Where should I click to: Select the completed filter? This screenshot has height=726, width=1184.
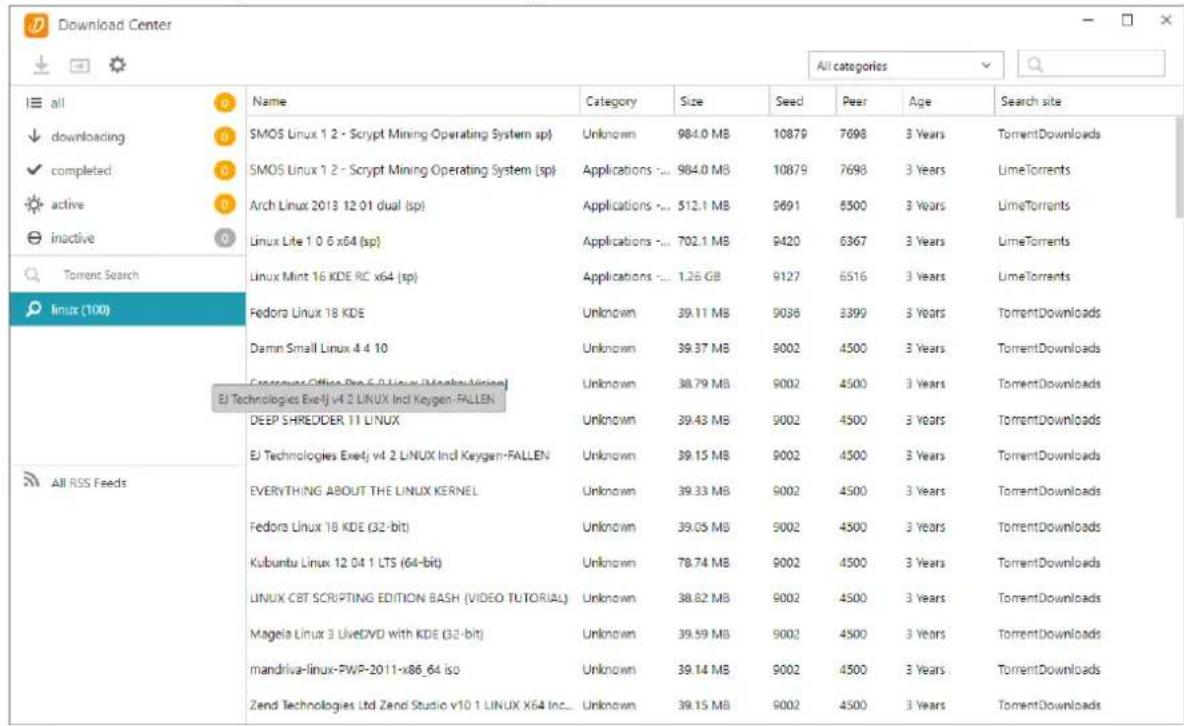click(127, 170)
